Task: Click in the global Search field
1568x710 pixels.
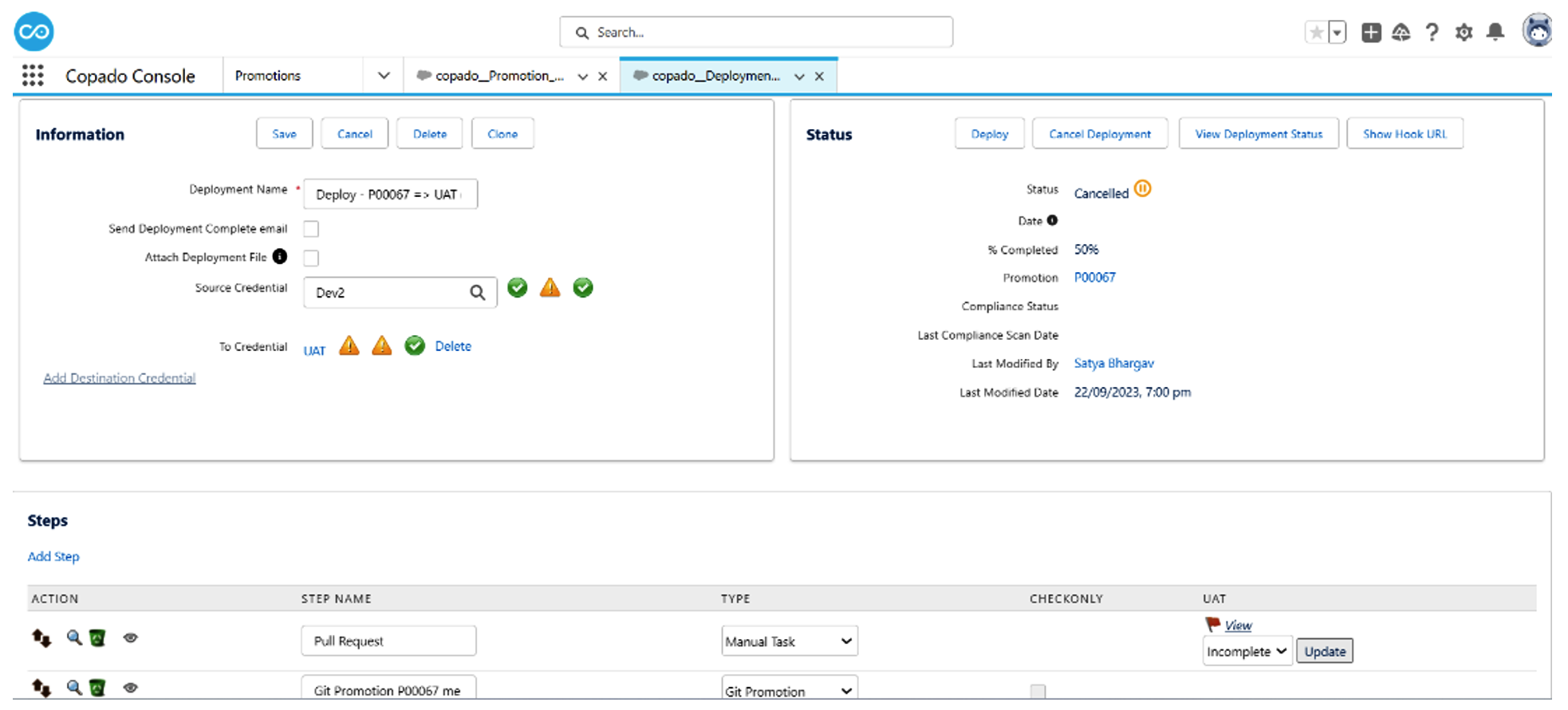Action: [x=756, y=32]
